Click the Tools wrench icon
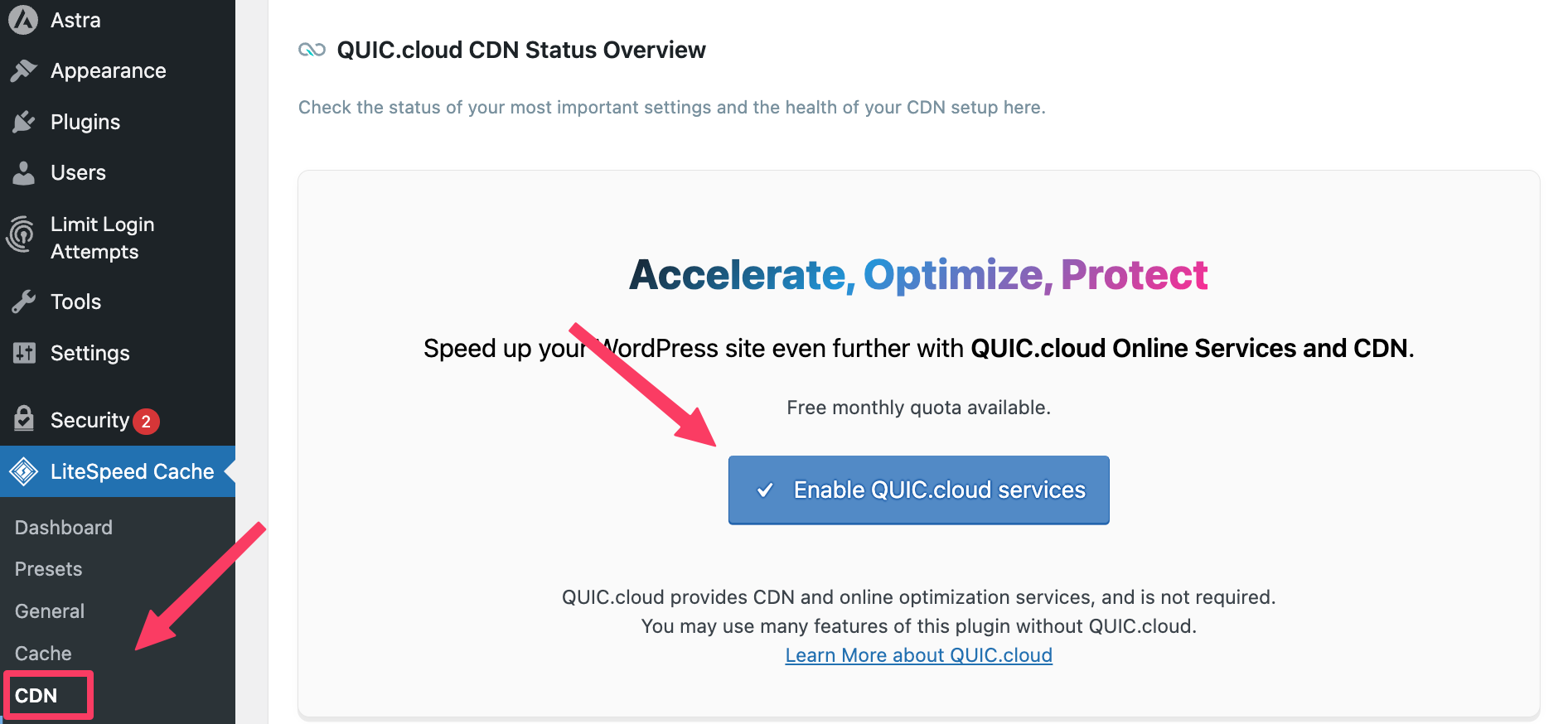Screen dimensions: 1568x724 pyautogui.click(x=24, y=302)
